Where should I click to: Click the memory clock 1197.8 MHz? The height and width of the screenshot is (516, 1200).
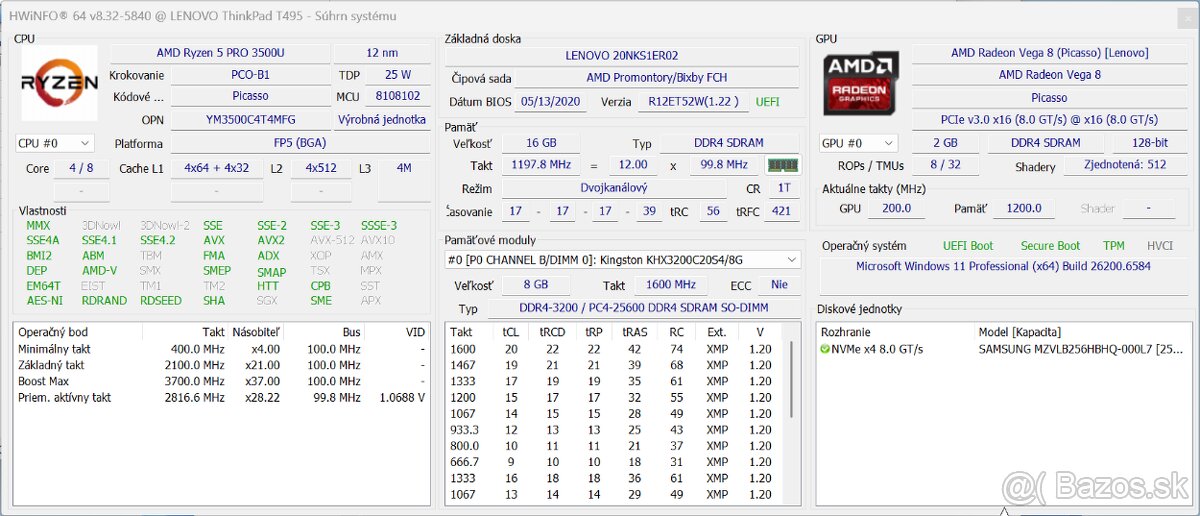pos(540,165)
